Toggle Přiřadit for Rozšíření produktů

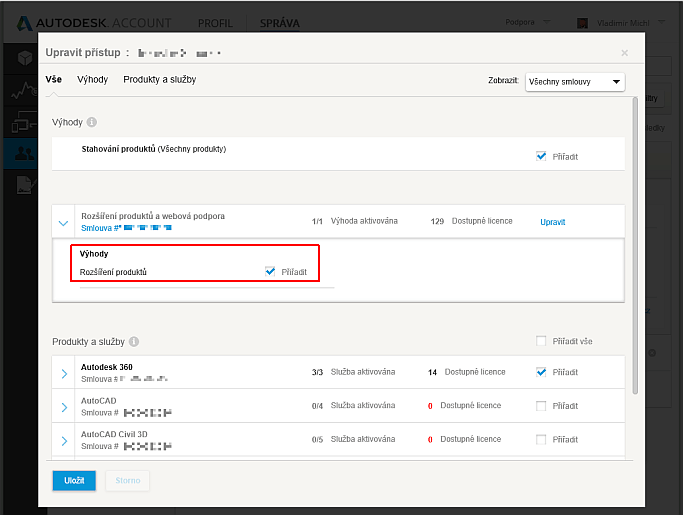[270, 271]
